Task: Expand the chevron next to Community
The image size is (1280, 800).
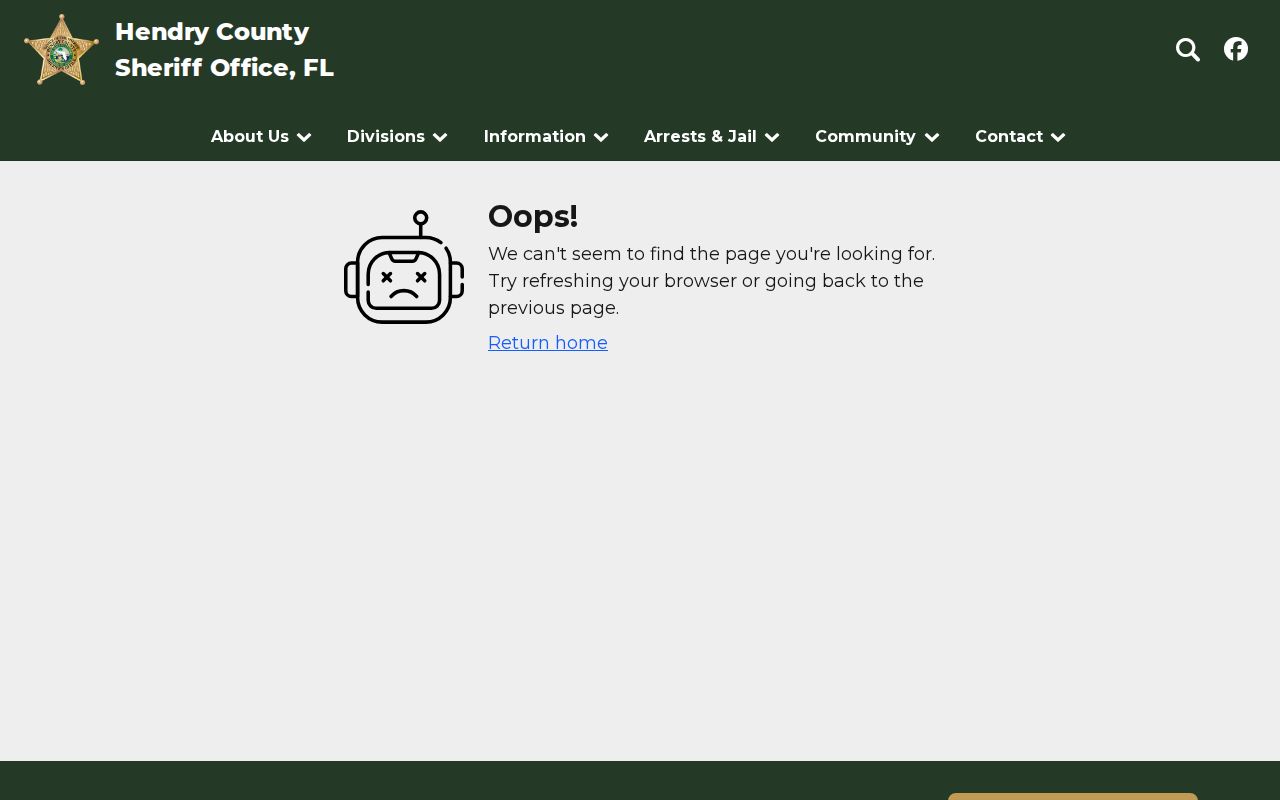Action: pos(932,137)
